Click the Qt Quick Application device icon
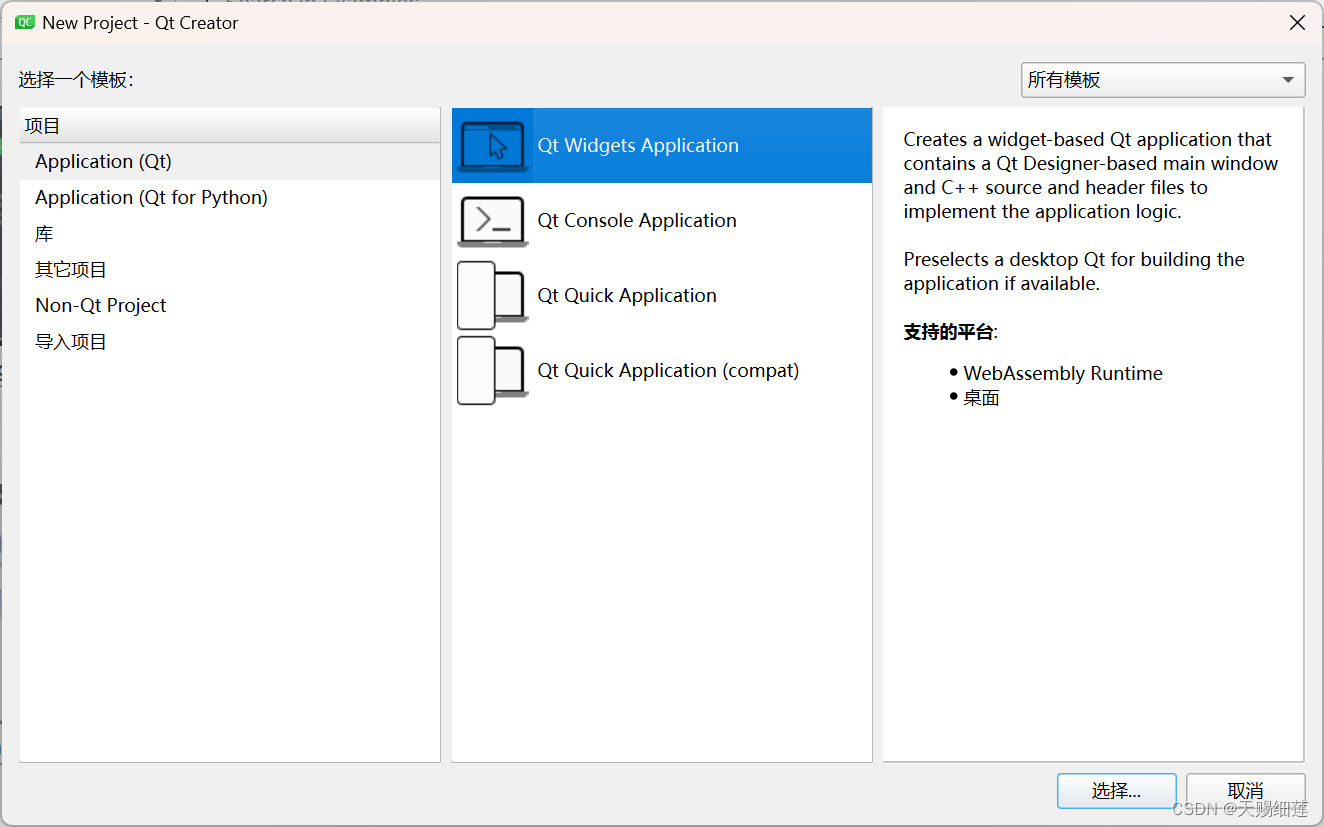This screenshot has width=1324, height=827. 493,296
